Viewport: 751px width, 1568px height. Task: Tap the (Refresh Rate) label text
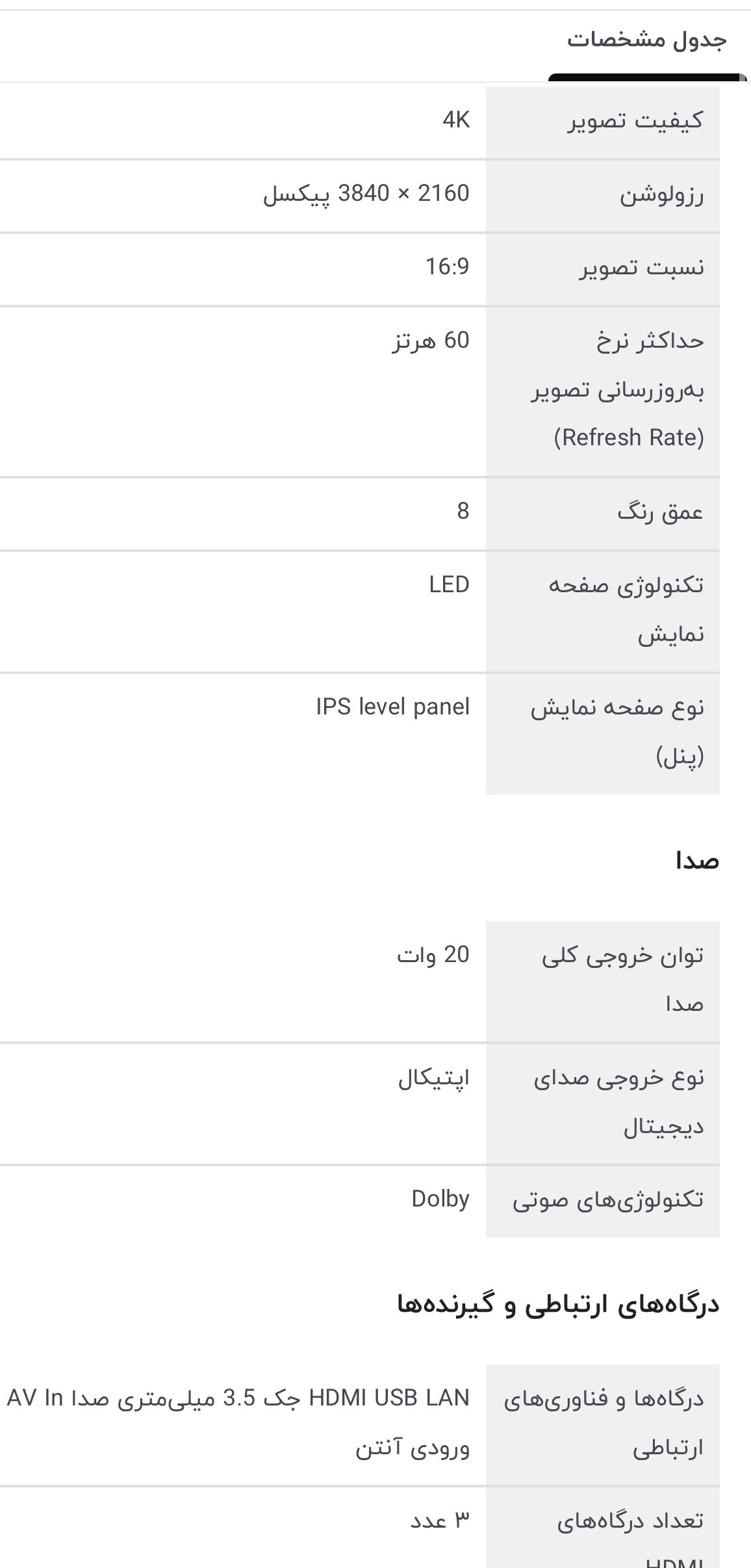[x=629, y=438]
